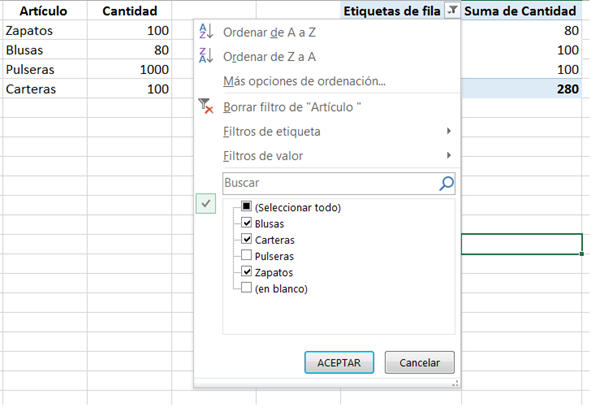The width and height of the screenshot is (600, 416).
Task: Uncheck the Zapatos checkbox
Action: [x=247, y=272]
